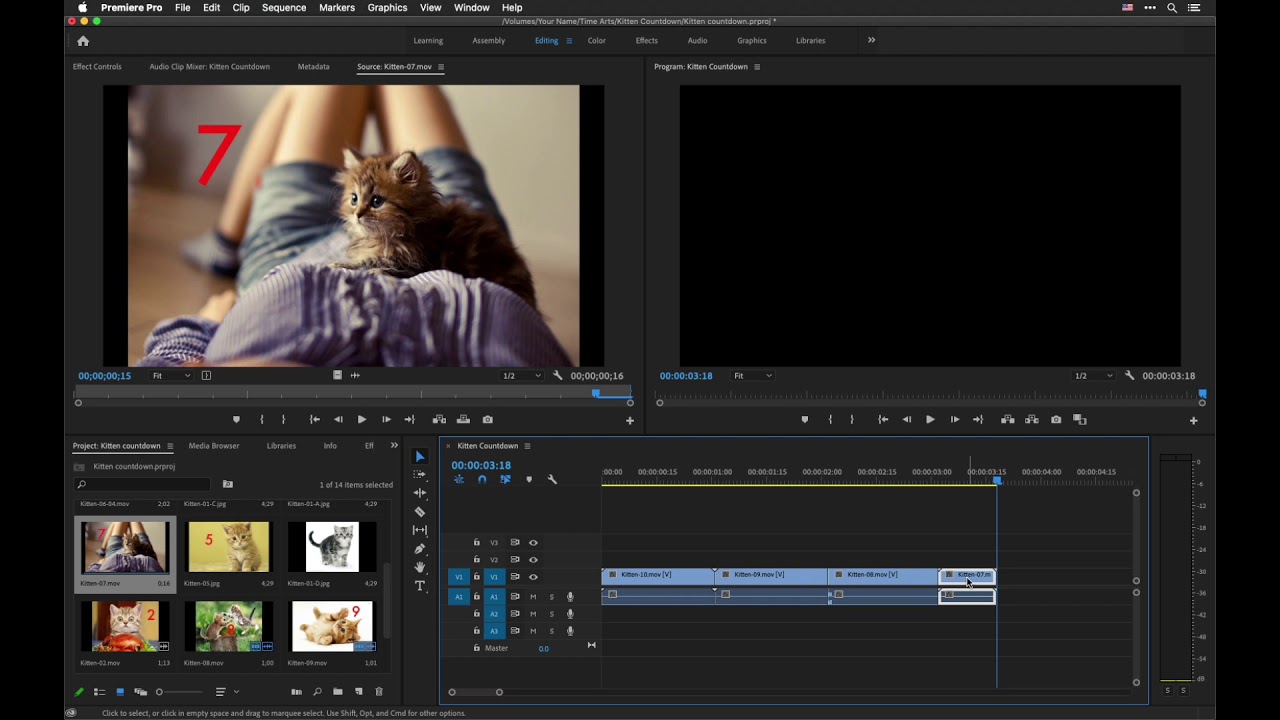Create new bin folder in Project panel
Image resolution: width=1280 pixels, height=720 pixels.
click(x=338, y=691)
